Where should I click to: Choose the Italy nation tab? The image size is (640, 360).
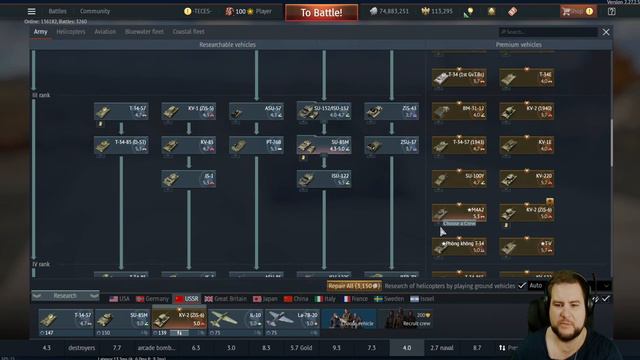[x=325, y=299]
